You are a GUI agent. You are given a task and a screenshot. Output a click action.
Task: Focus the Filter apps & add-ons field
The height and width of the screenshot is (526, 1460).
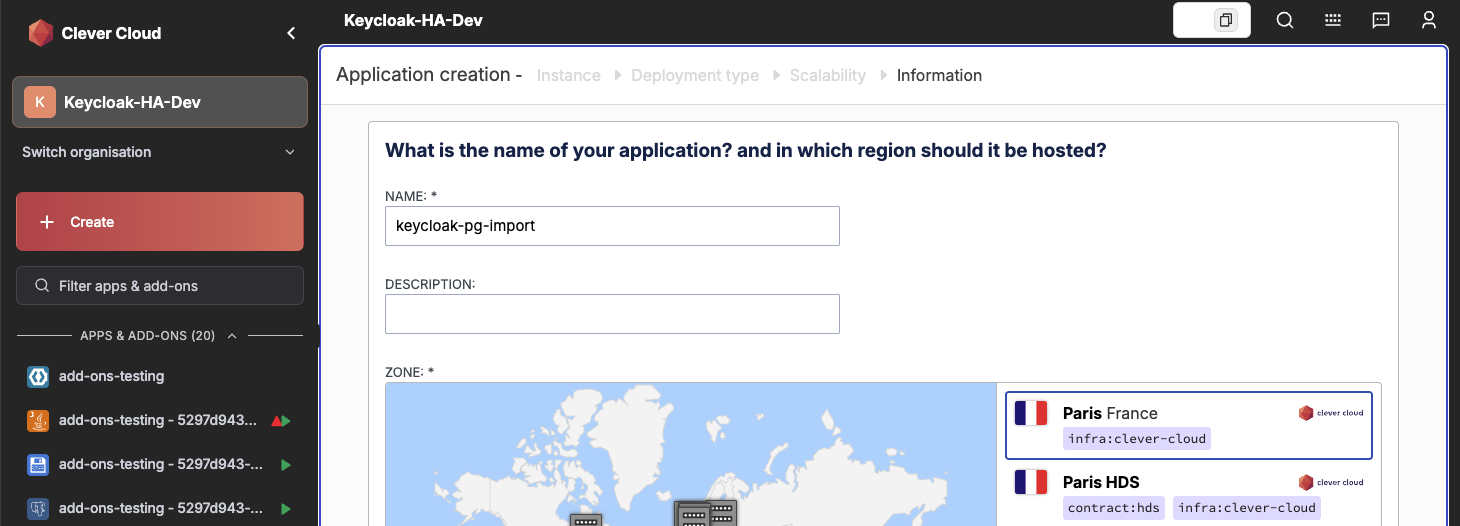point(160,286)
